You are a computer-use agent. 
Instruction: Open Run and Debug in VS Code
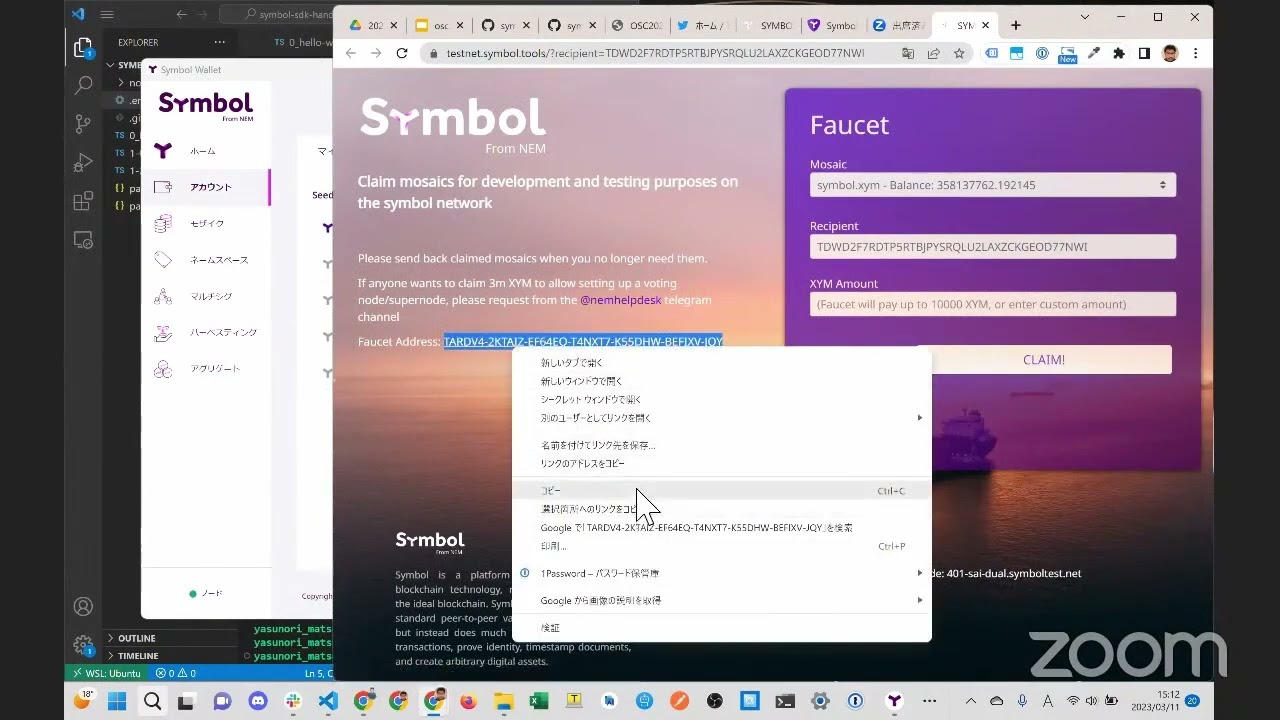click(84, 163)
